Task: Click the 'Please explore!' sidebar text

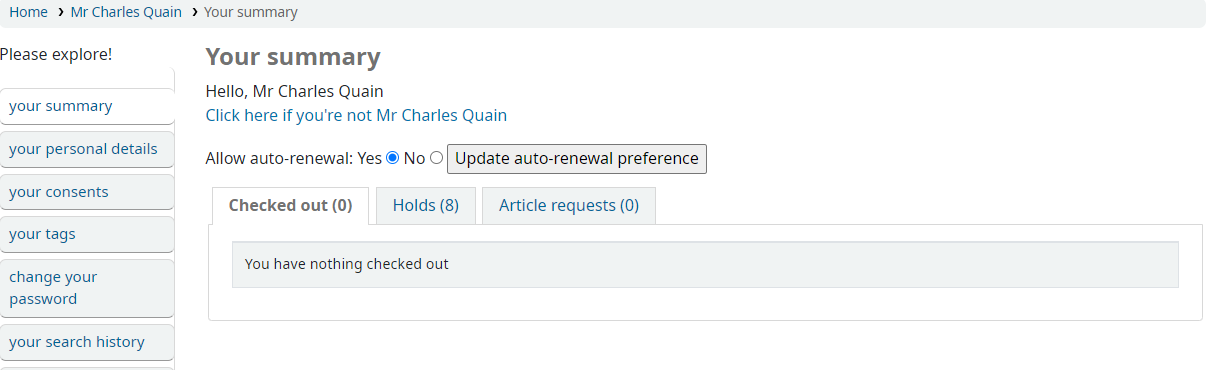Action: point(56,54)
